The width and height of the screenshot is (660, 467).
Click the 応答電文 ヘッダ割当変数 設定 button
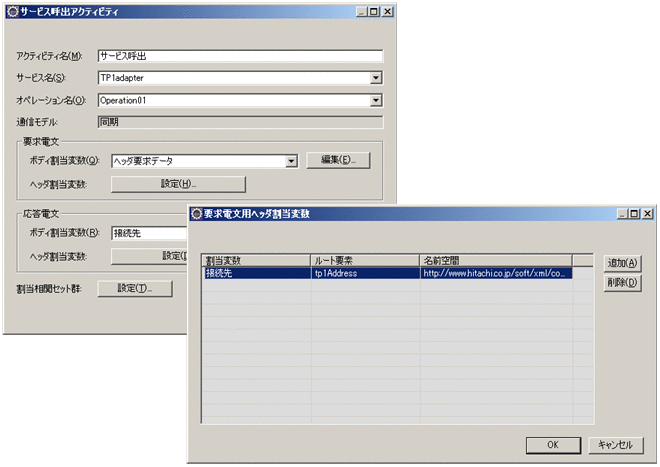click(x=149, y=256)
